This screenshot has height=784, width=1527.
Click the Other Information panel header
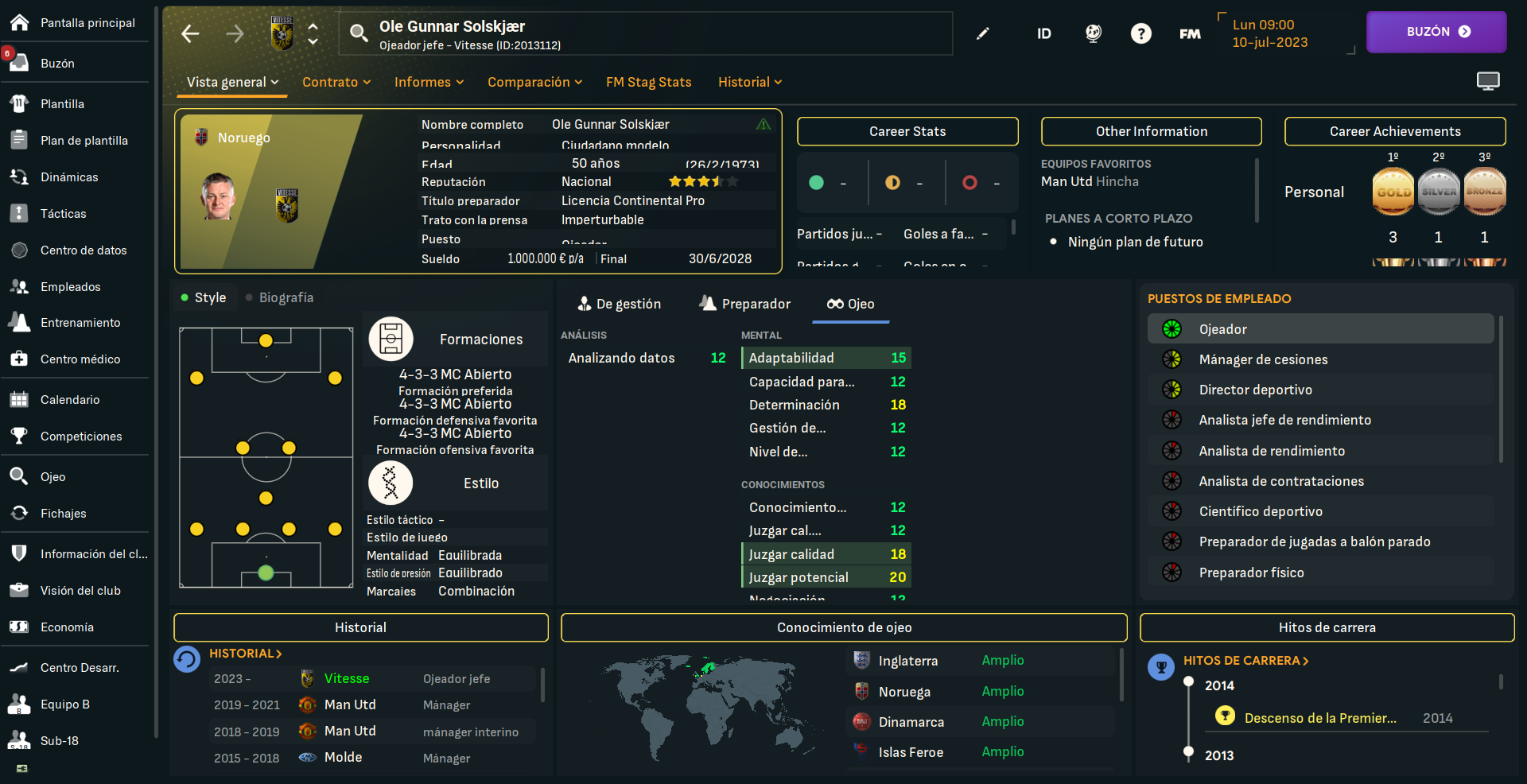1151,131
